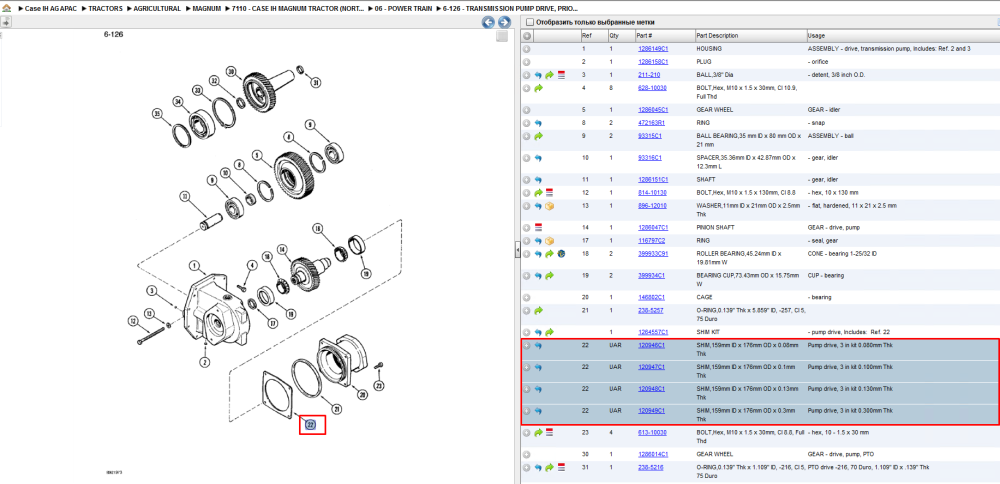
Task: Click the red list icon on PINION SHAFT row
Action: click(x=538, y=227)
